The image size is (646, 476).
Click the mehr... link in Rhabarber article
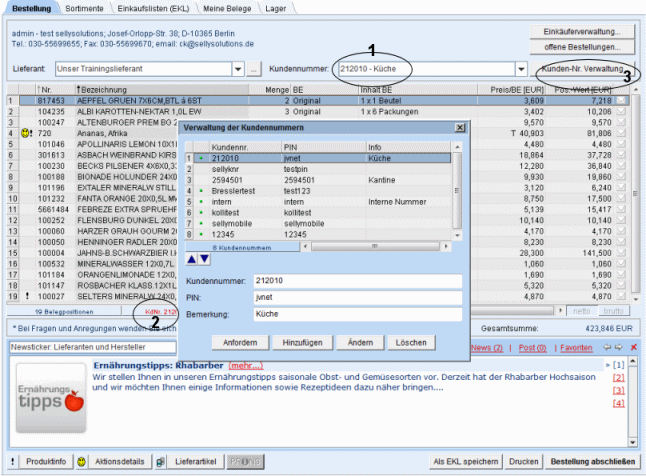(x=246, y=366)
